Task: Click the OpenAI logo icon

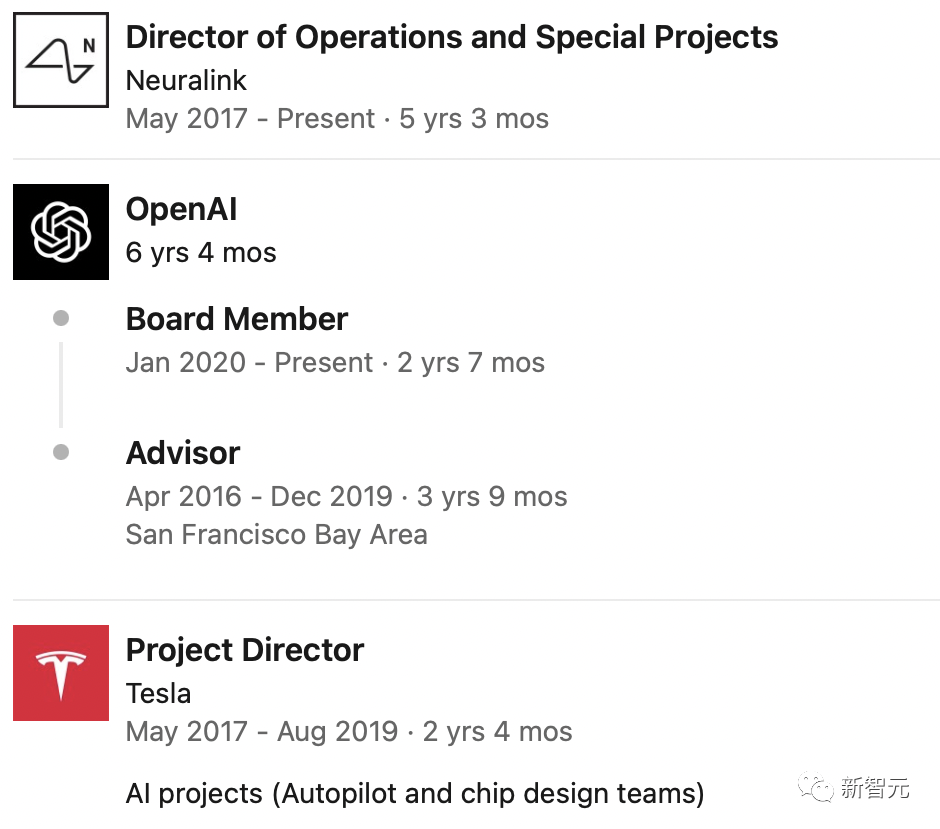Action: [x=60, y=231]
